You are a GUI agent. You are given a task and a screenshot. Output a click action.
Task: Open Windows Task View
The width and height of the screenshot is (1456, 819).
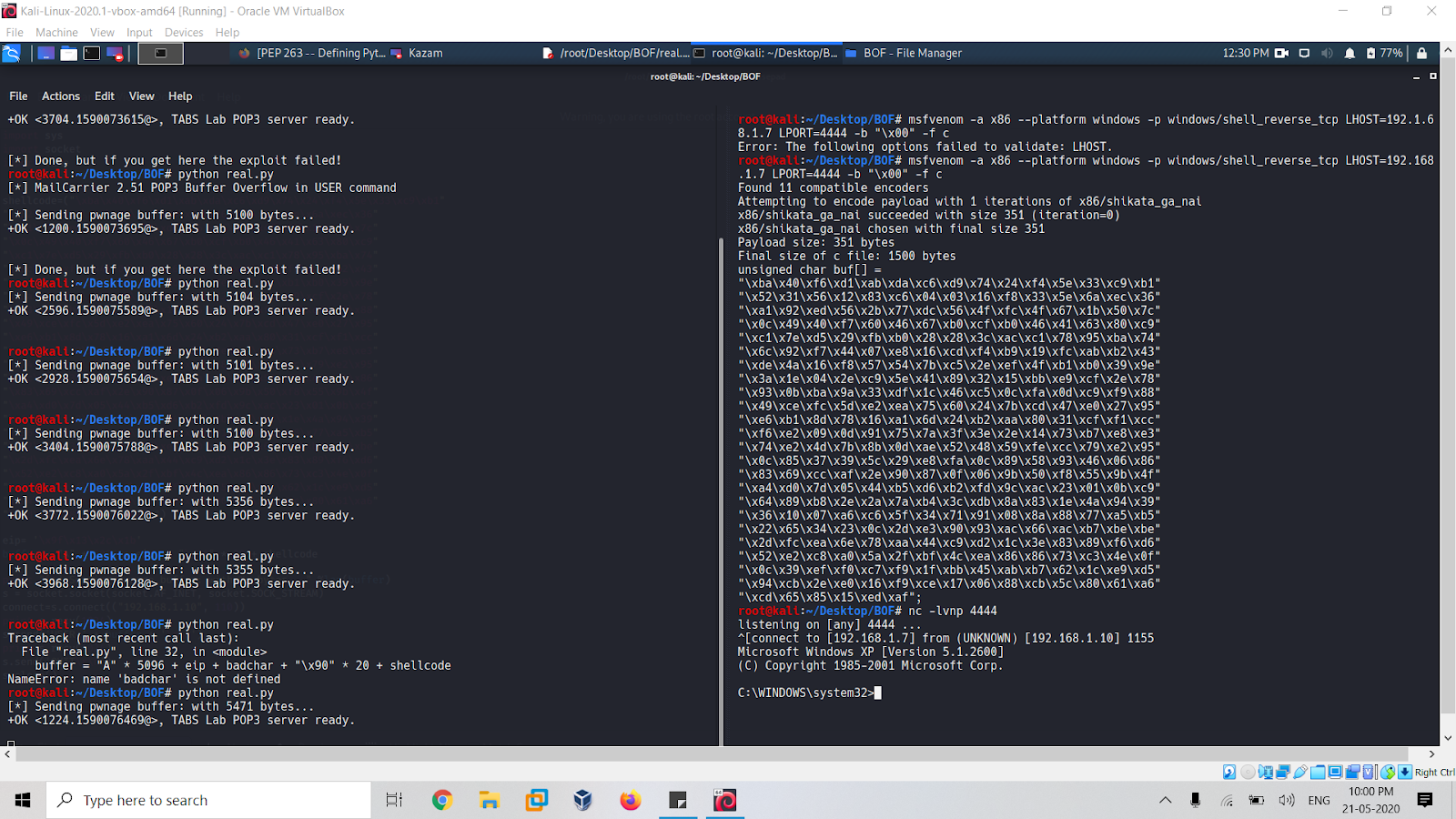(x=394, y=800)
